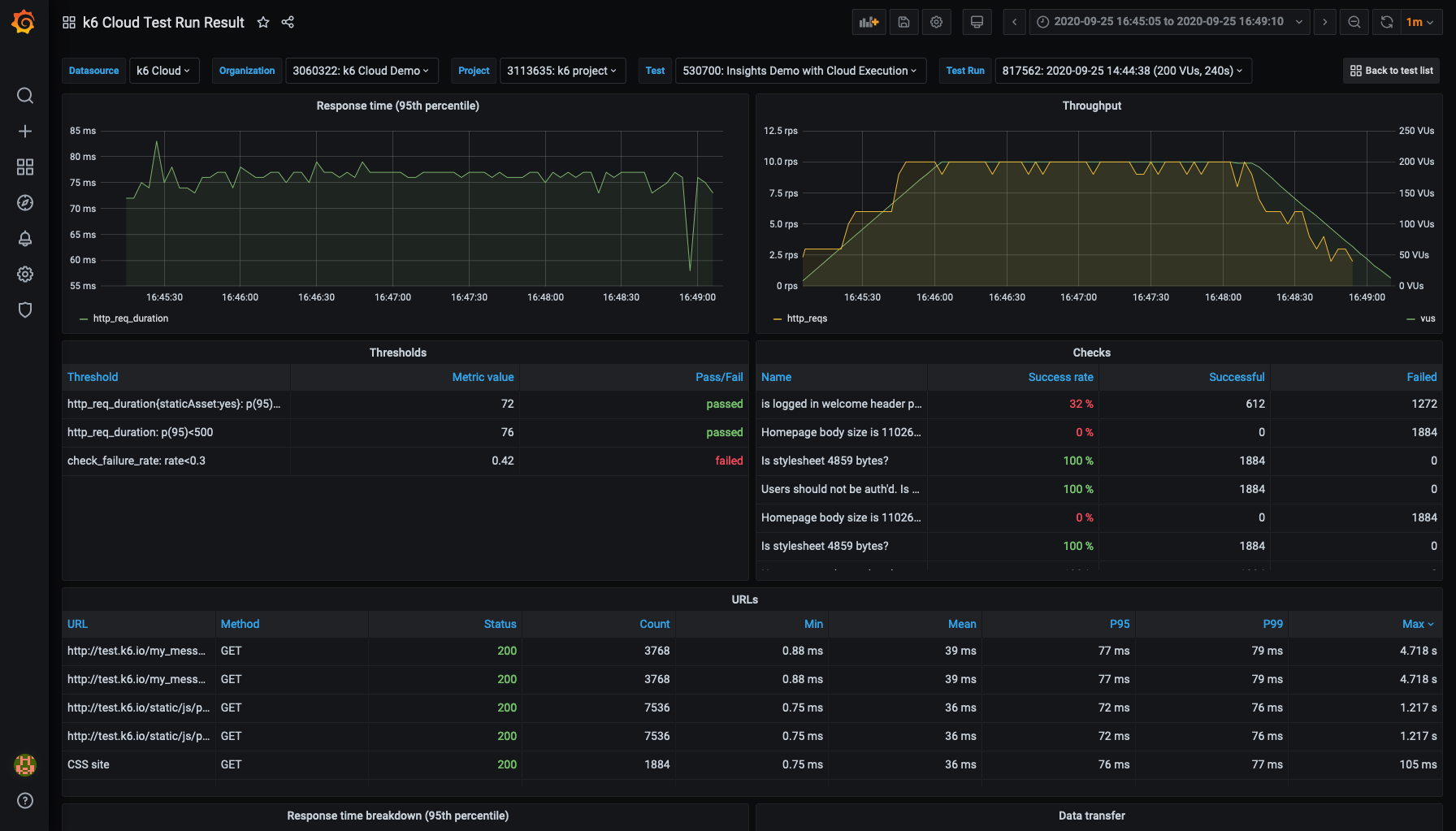Open the 1m refresh interval dropdown
This screenshot has width=1456, height=831.
click(x=1421, y=22)
